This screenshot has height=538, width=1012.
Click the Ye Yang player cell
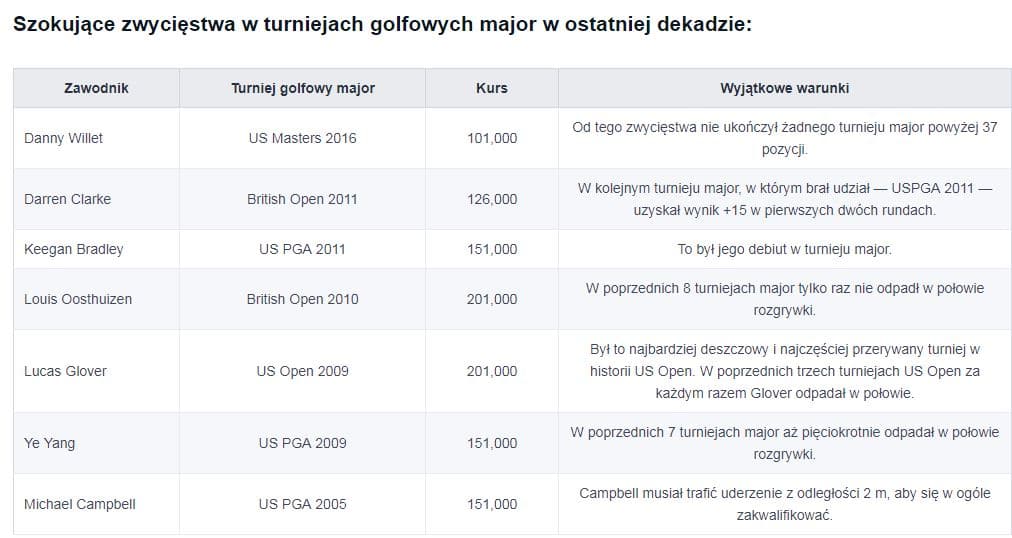[x=49, y=443]
